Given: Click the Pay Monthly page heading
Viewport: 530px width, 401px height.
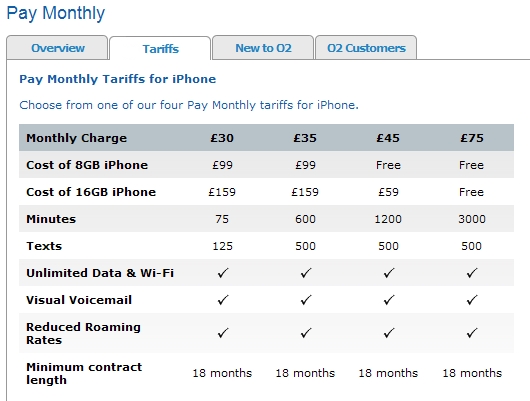Looking at the screenshot, I should [x=56, y=14].
